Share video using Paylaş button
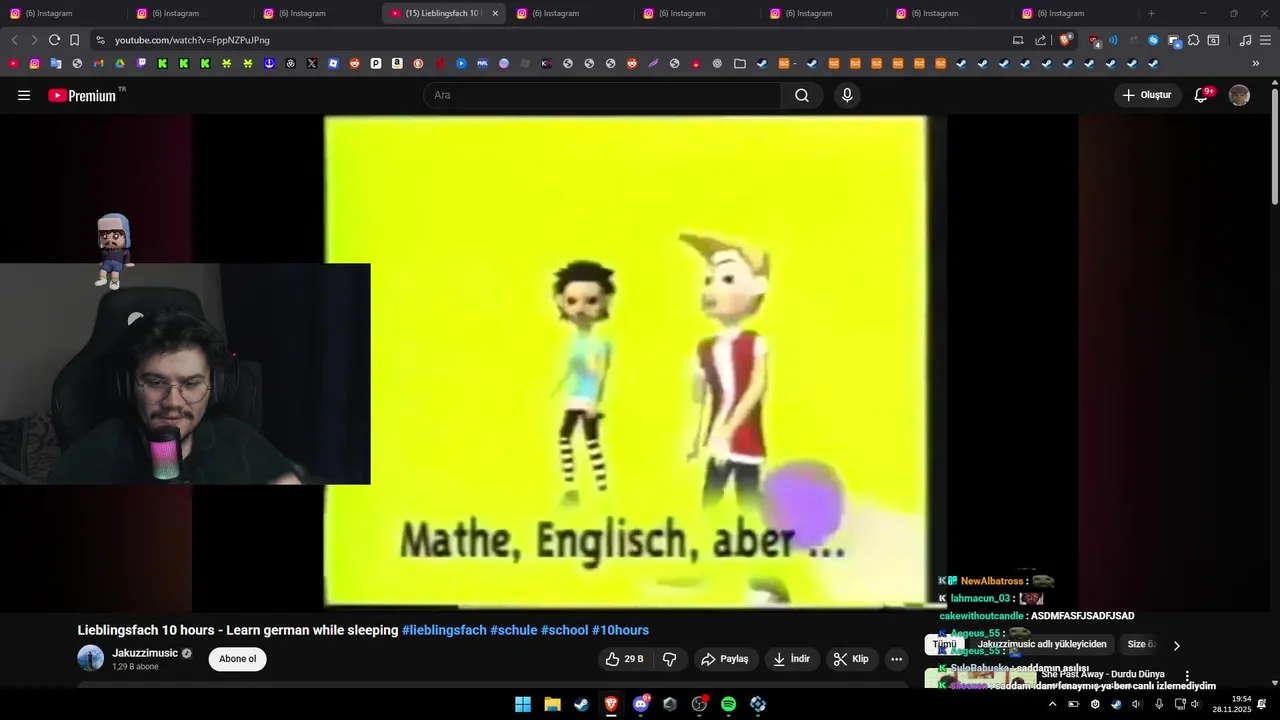 (725, 659)
